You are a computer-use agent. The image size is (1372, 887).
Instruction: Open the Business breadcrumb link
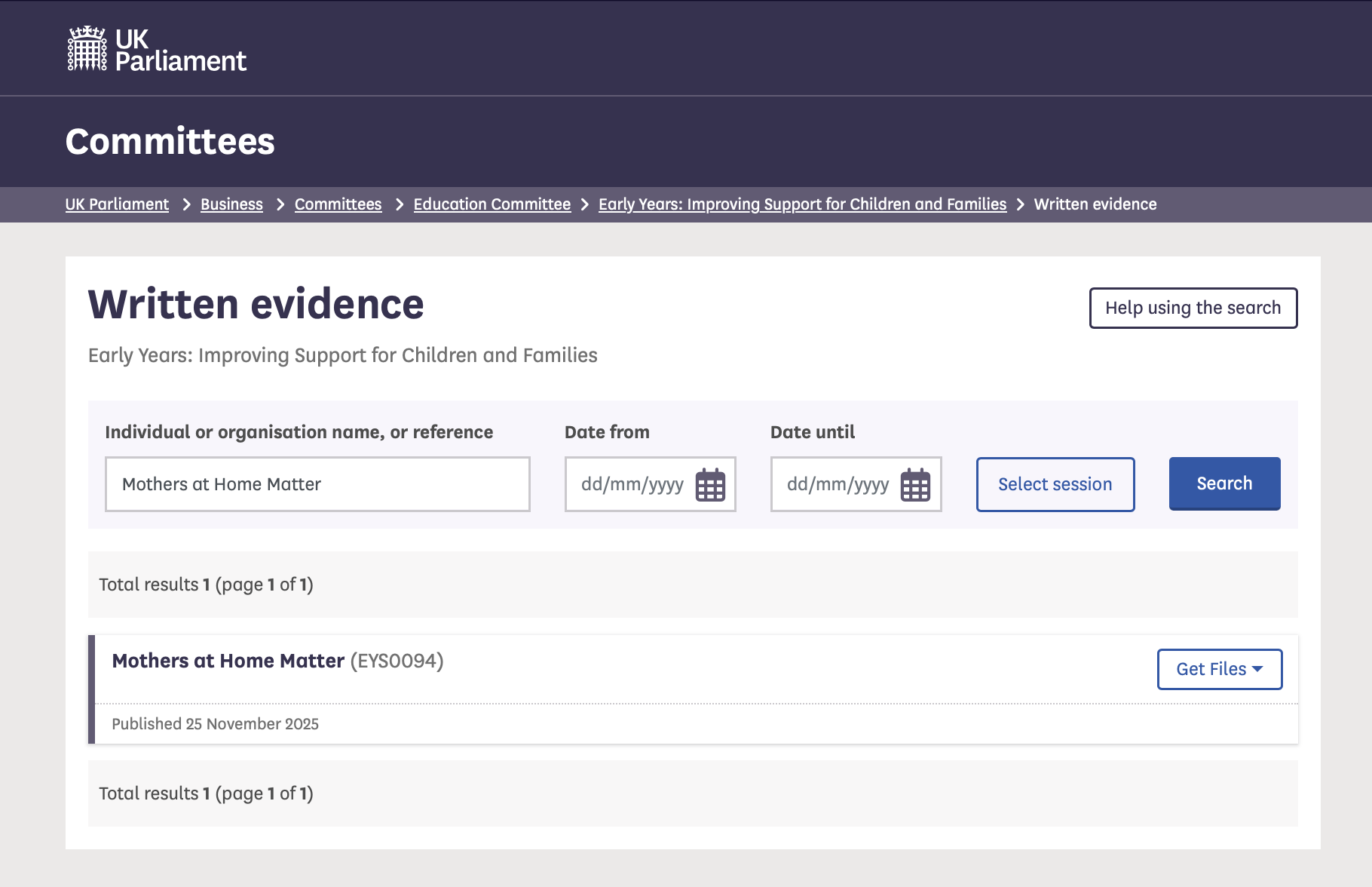(231, 204)
